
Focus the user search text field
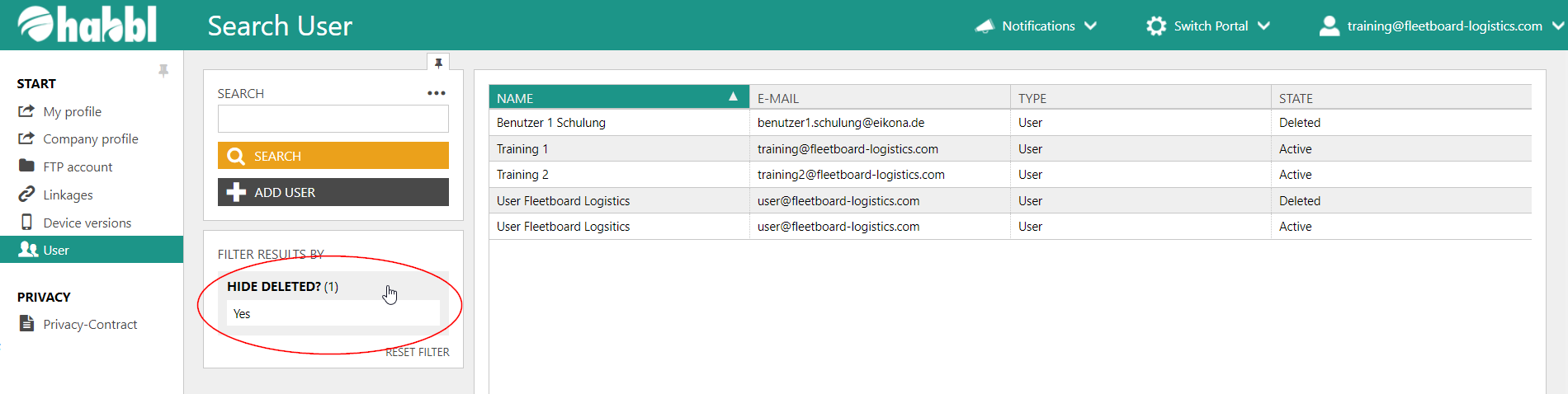(333, 120)
